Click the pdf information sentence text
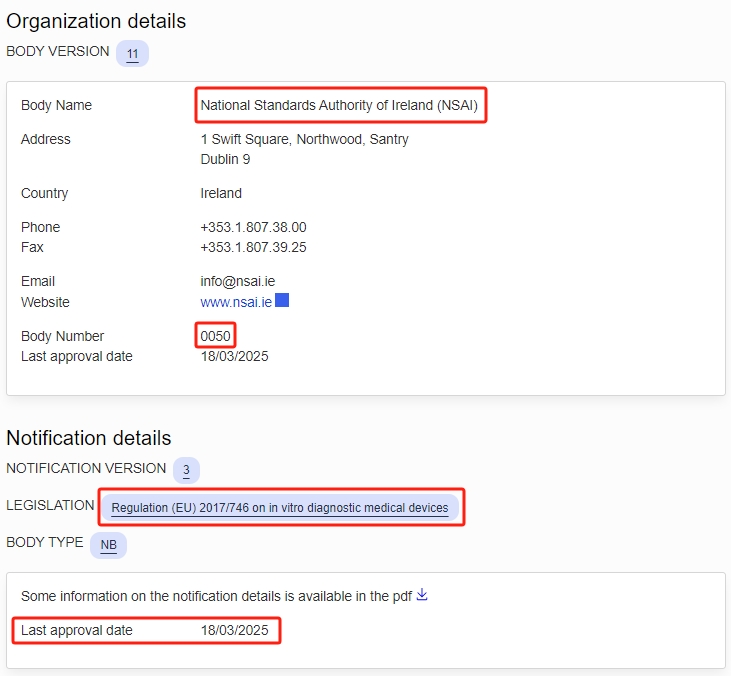Image resolution: width=731 pixels, height=676 pixels. coord(216,596)
